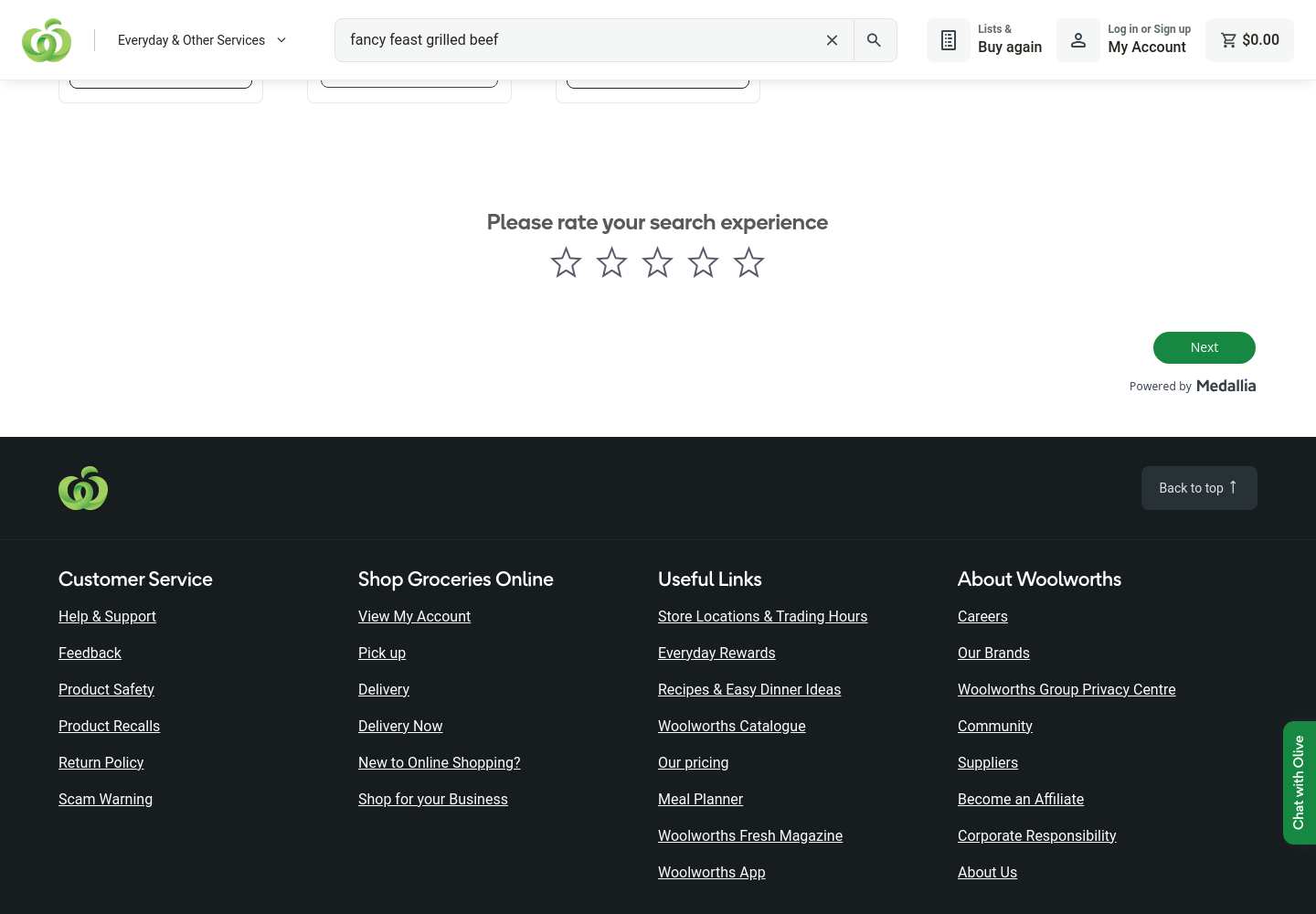Click the Customer Service footer heading

pyautogui.click(x=135, y=579)
